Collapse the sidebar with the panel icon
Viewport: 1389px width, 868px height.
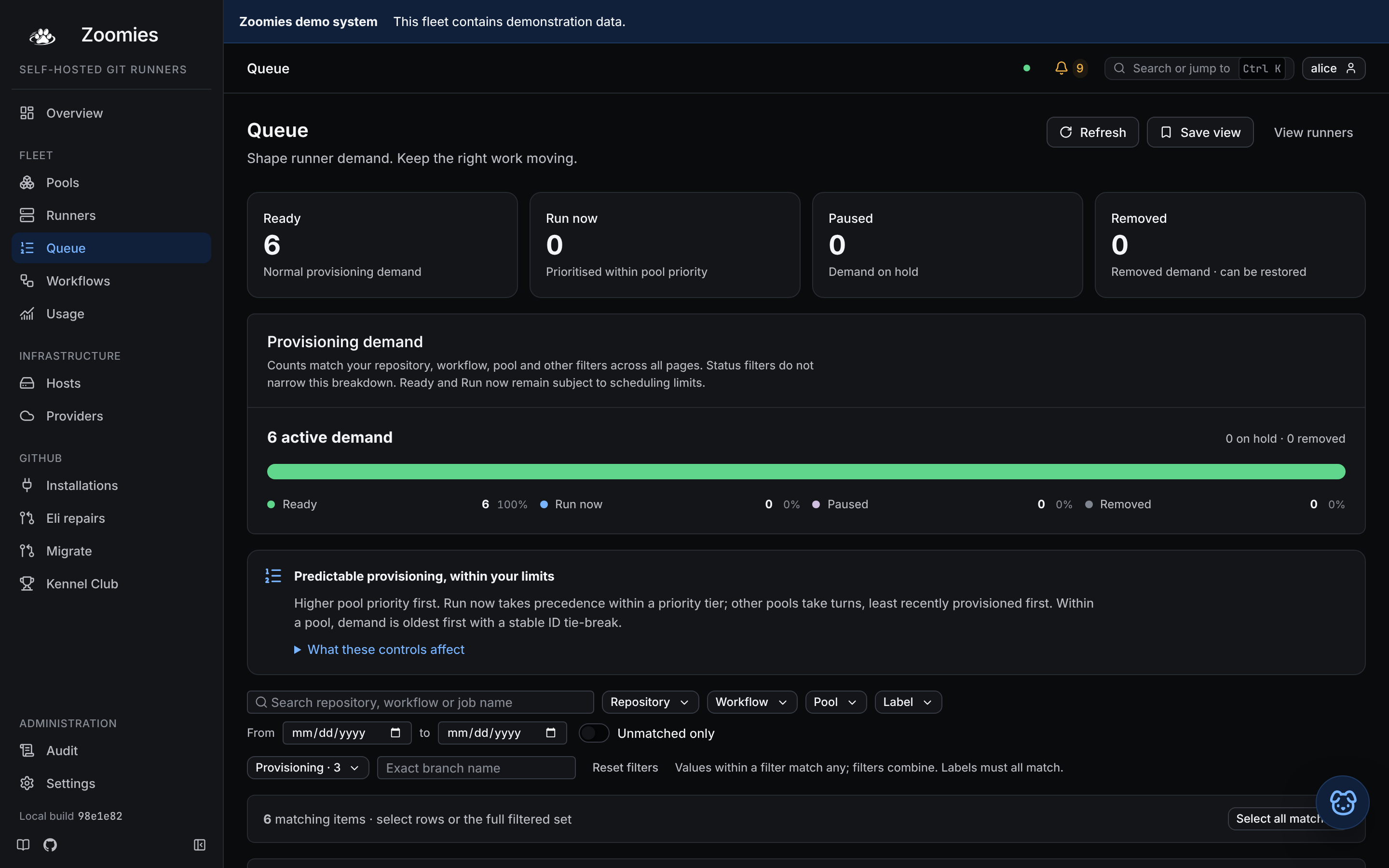(199, 844)
